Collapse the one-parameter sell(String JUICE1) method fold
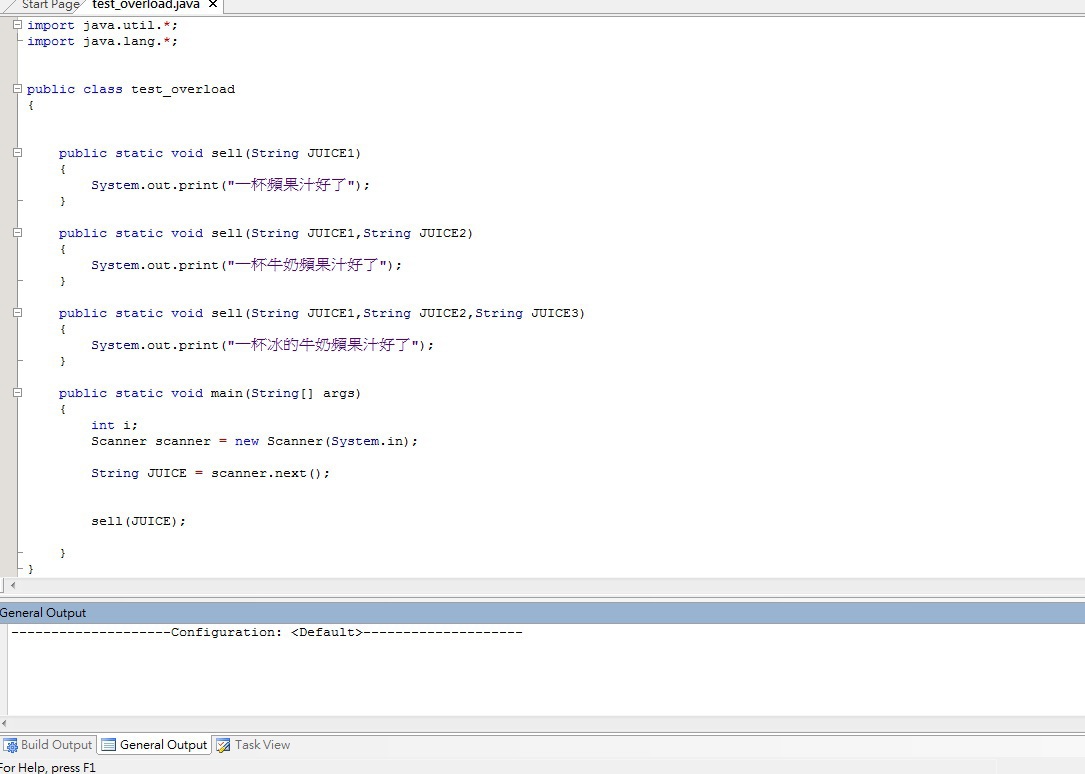 point(17,153)
